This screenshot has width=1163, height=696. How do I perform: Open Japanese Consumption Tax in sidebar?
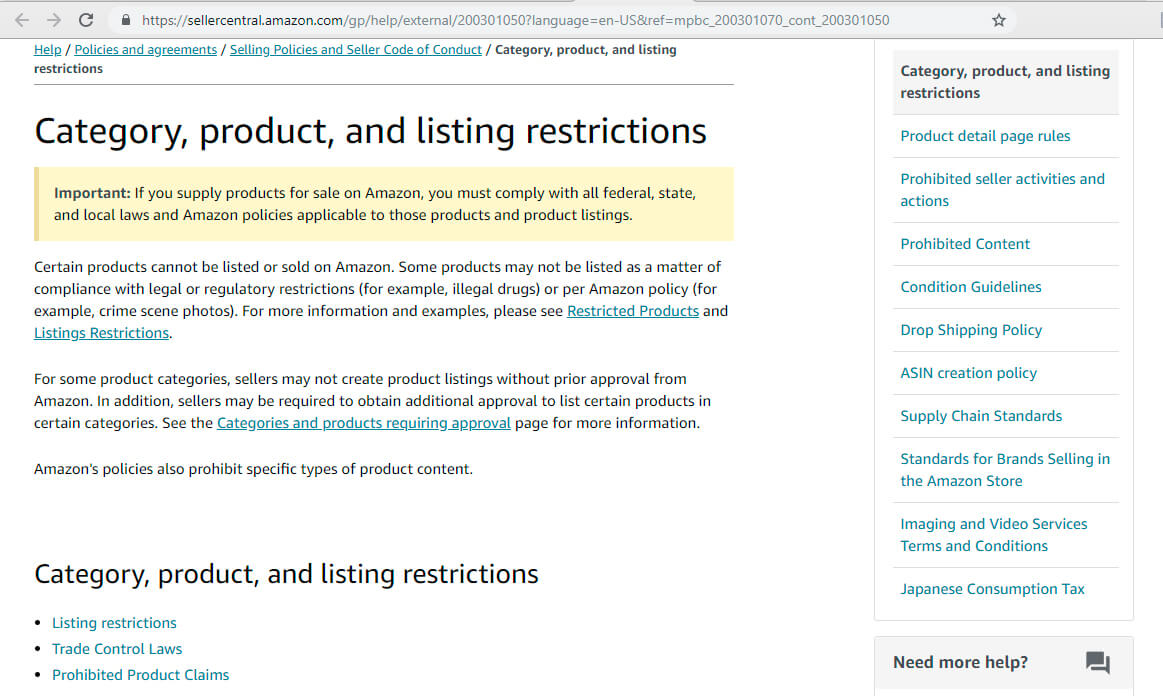[x=992, y=589]
